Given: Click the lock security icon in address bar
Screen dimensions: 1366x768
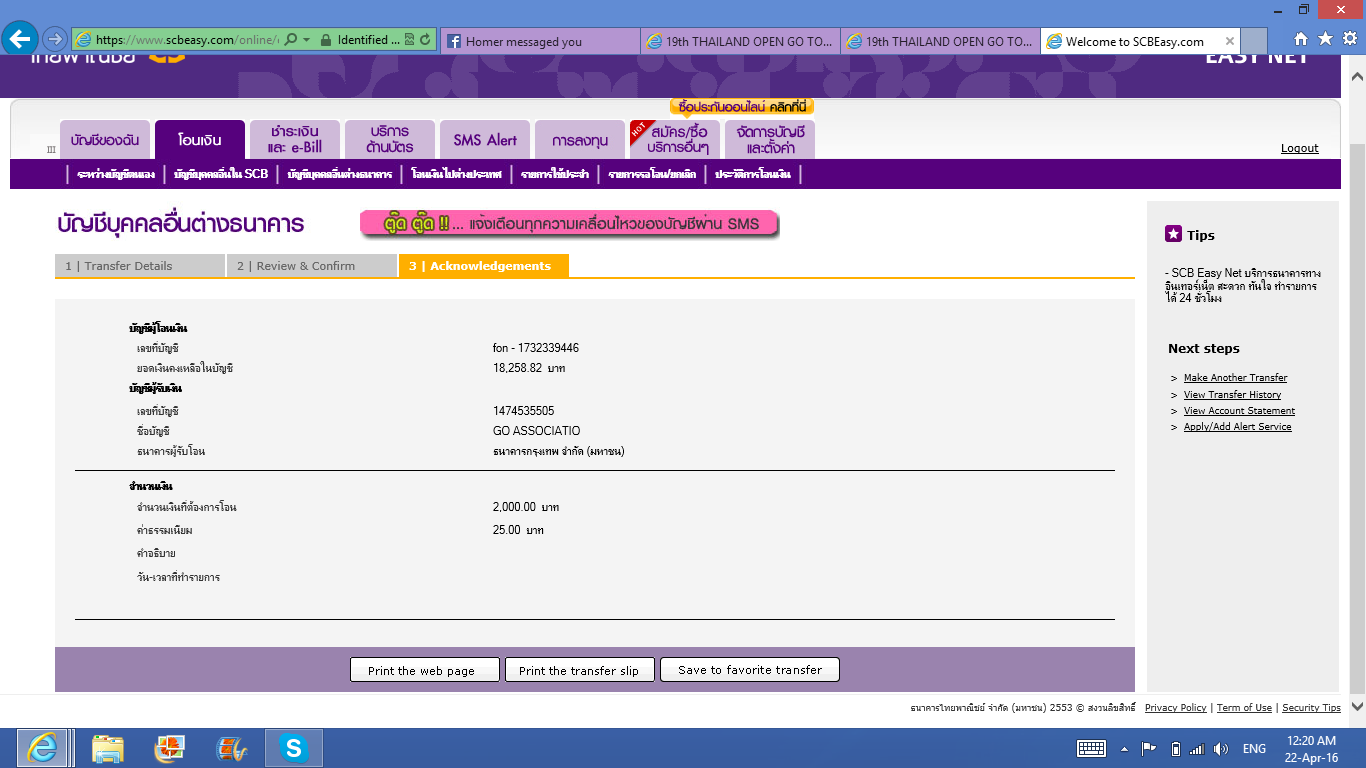Looking at the screenshot, I should [x=325, y=40].
